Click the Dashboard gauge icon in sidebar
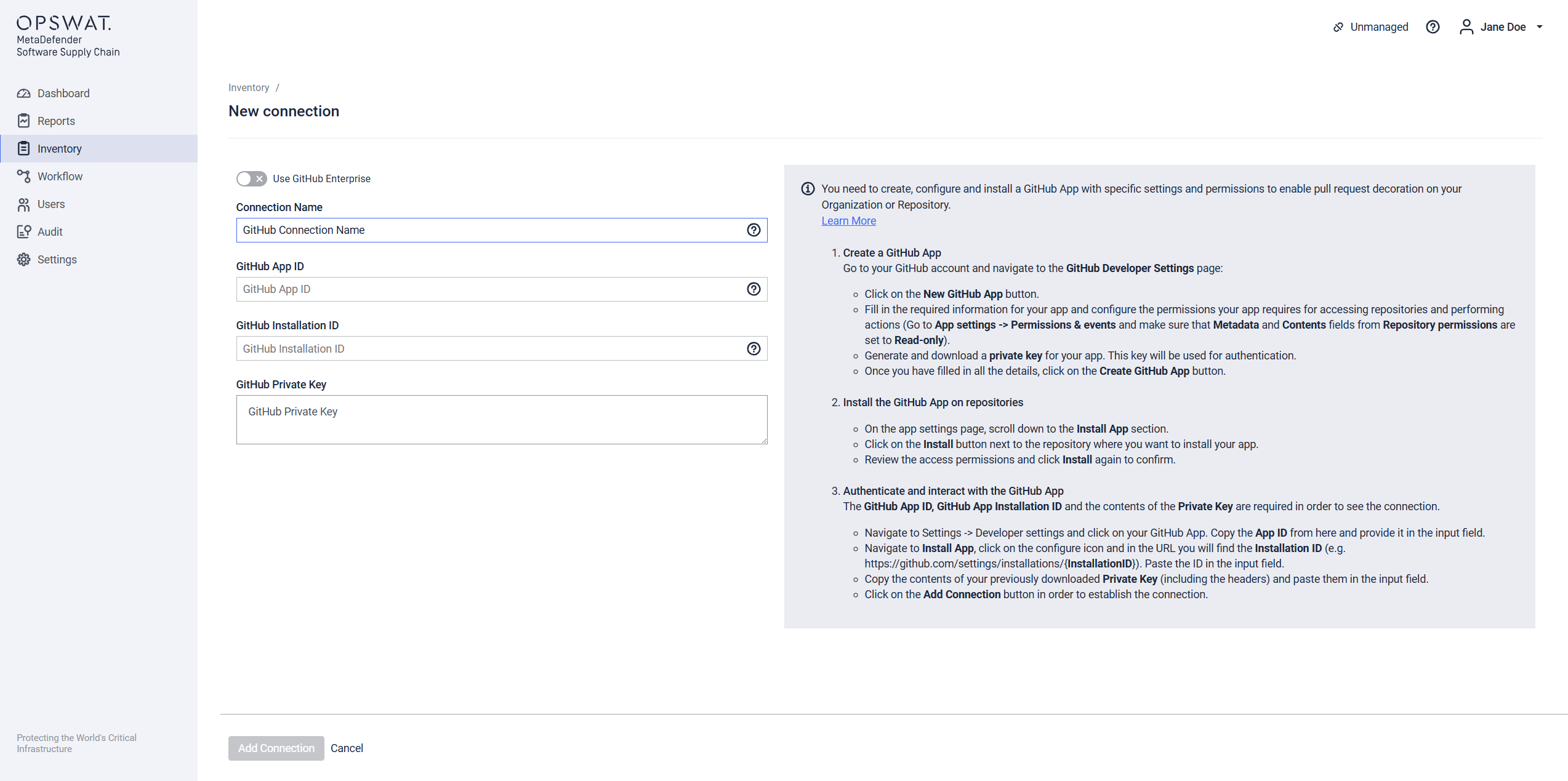Screen dimensions: 1568x781 [23, 94]
